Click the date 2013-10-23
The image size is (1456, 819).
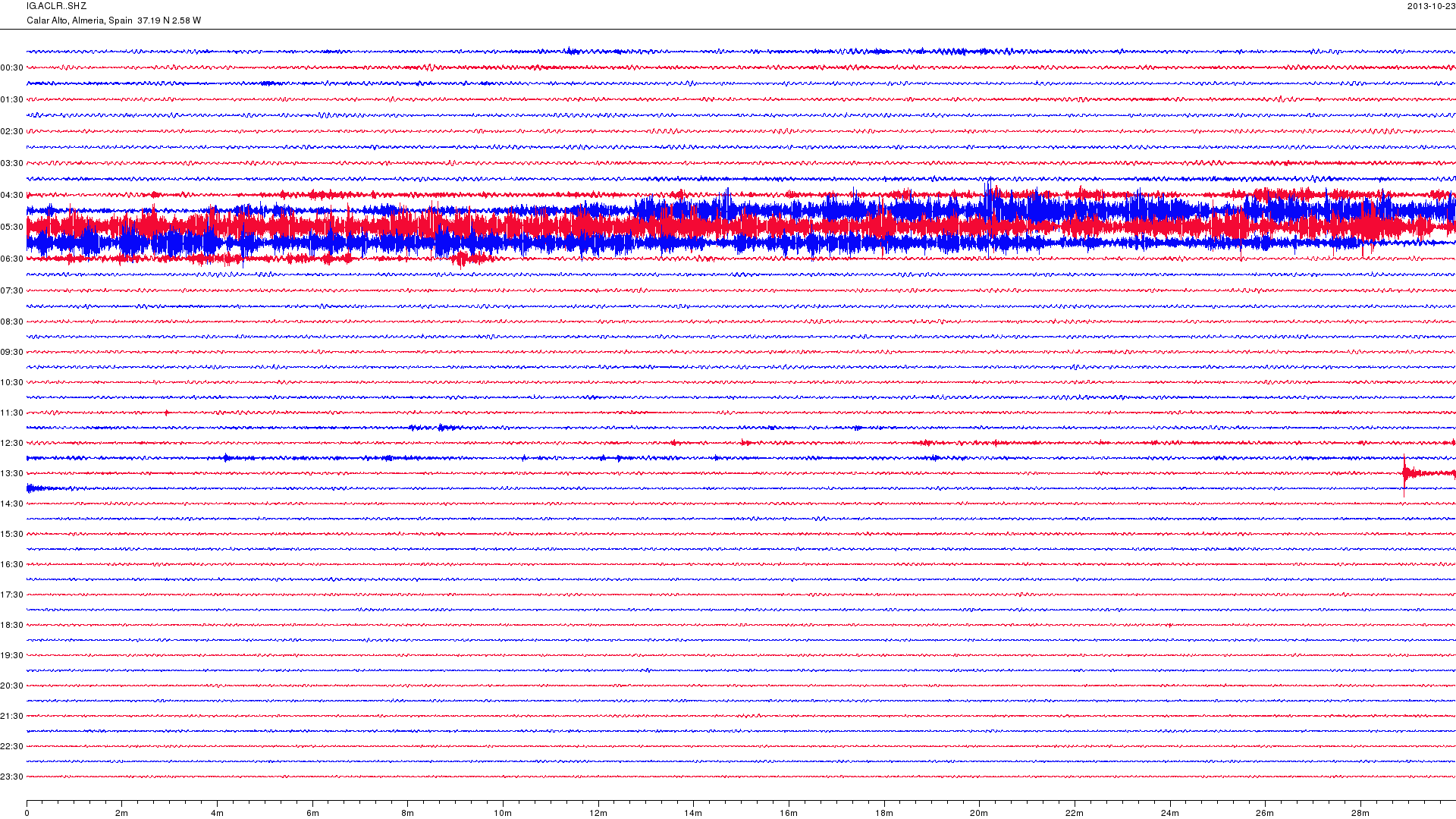point(1431,6)
